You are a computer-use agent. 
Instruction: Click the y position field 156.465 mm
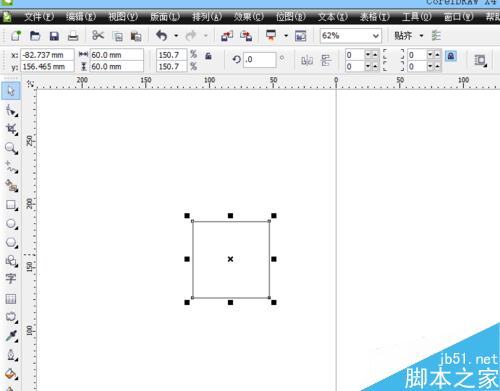47,66
